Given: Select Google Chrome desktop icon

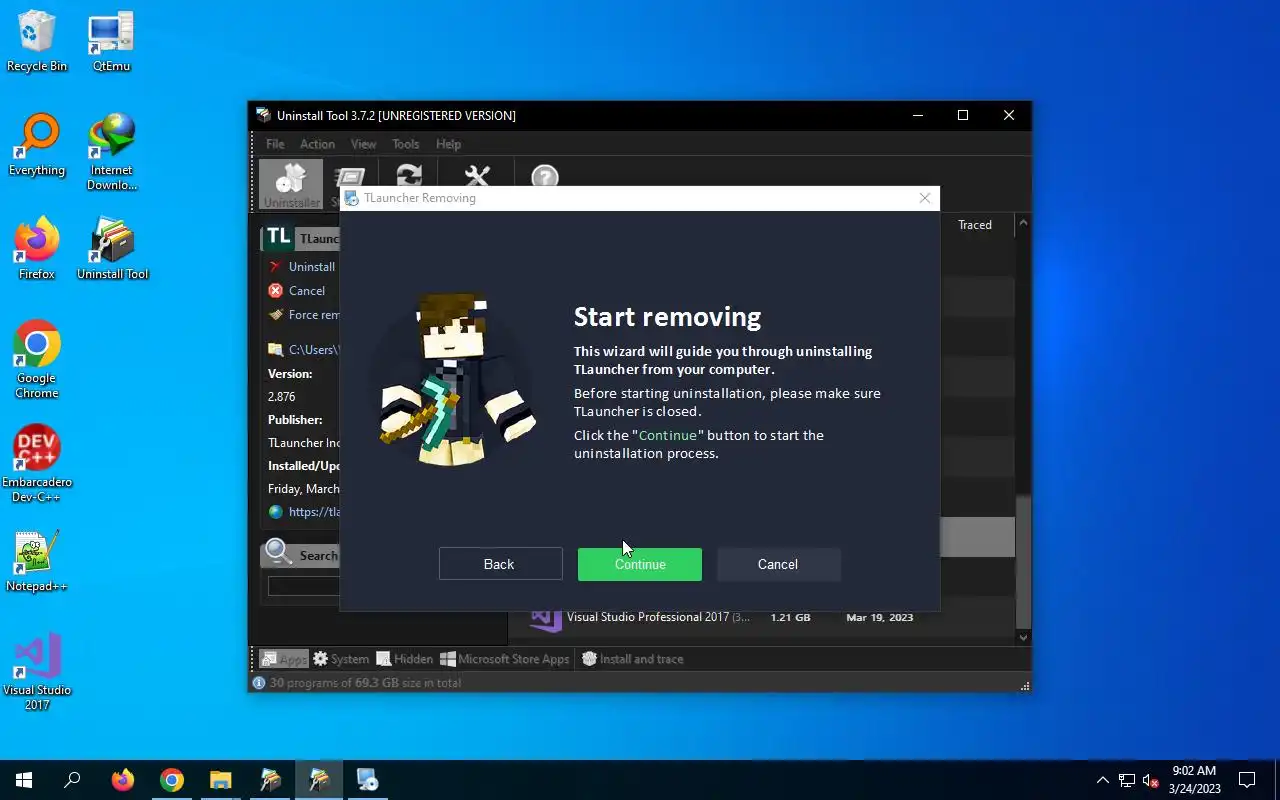Looking at the screenshot, I should (x=37, y=360).
